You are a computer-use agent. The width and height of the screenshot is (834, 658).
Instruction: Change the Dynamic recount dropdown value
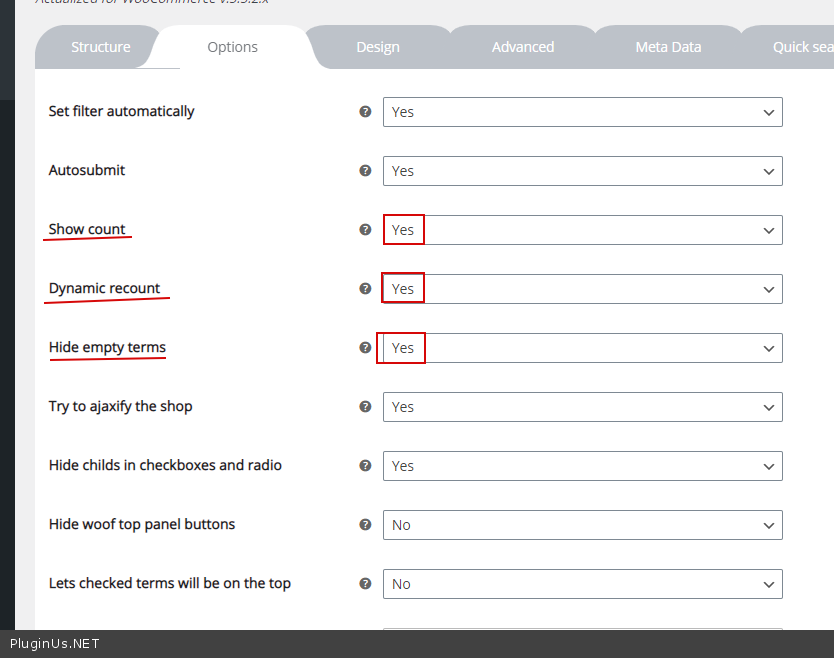[582, 289]
